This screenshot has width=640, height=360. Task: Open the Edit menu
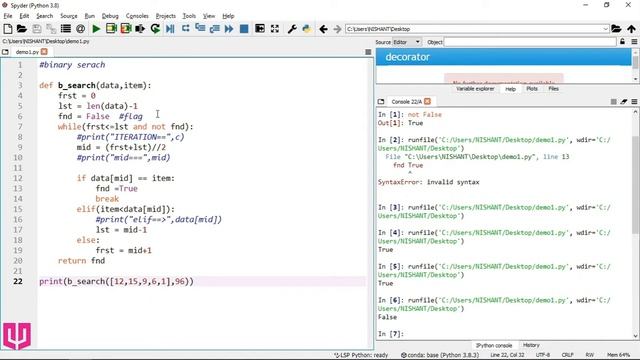pos(24,16)
